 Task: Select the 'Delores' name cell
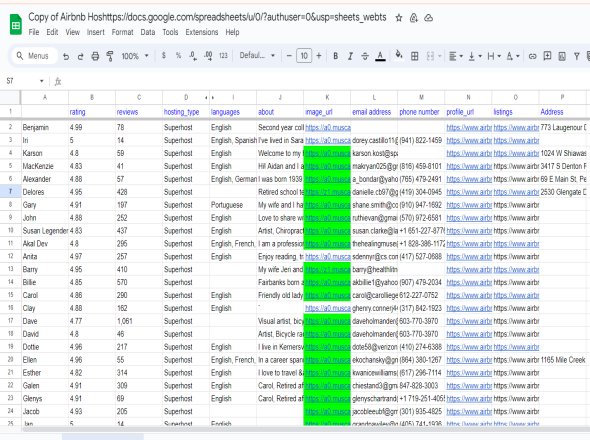(x=45, y=192)
